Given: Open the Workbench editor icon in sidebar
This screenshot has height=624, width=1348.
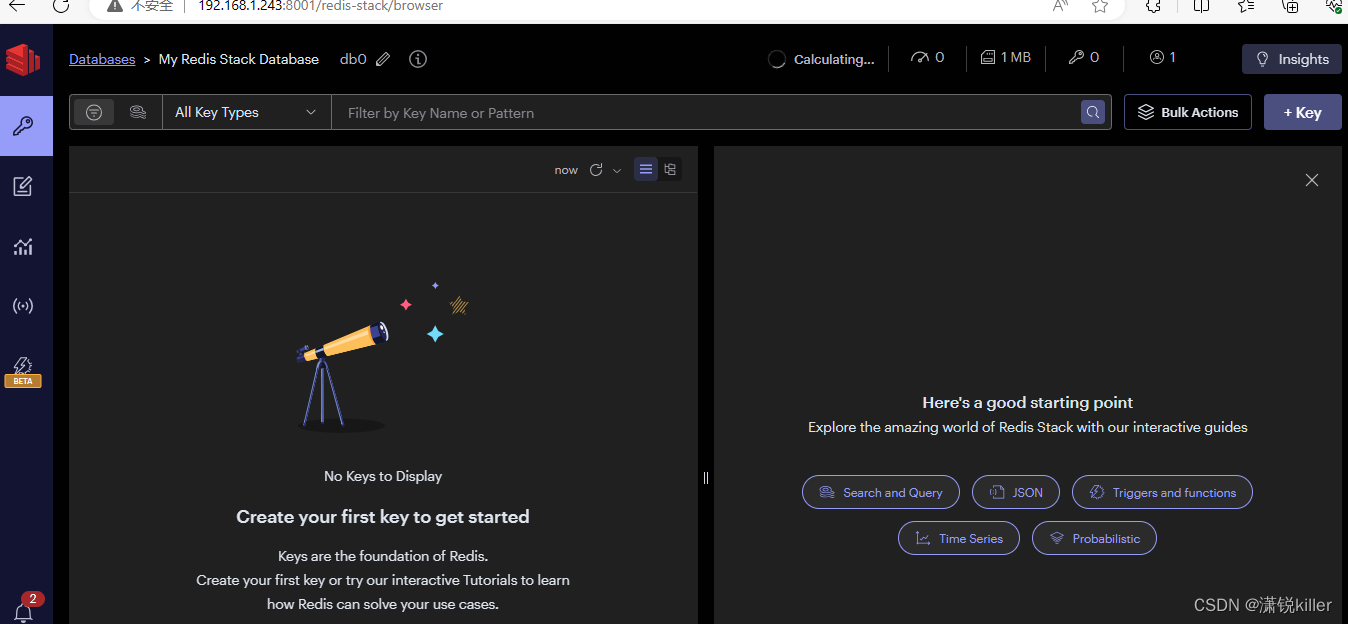Looking at the screenshot, I should [x=23, y=186].
